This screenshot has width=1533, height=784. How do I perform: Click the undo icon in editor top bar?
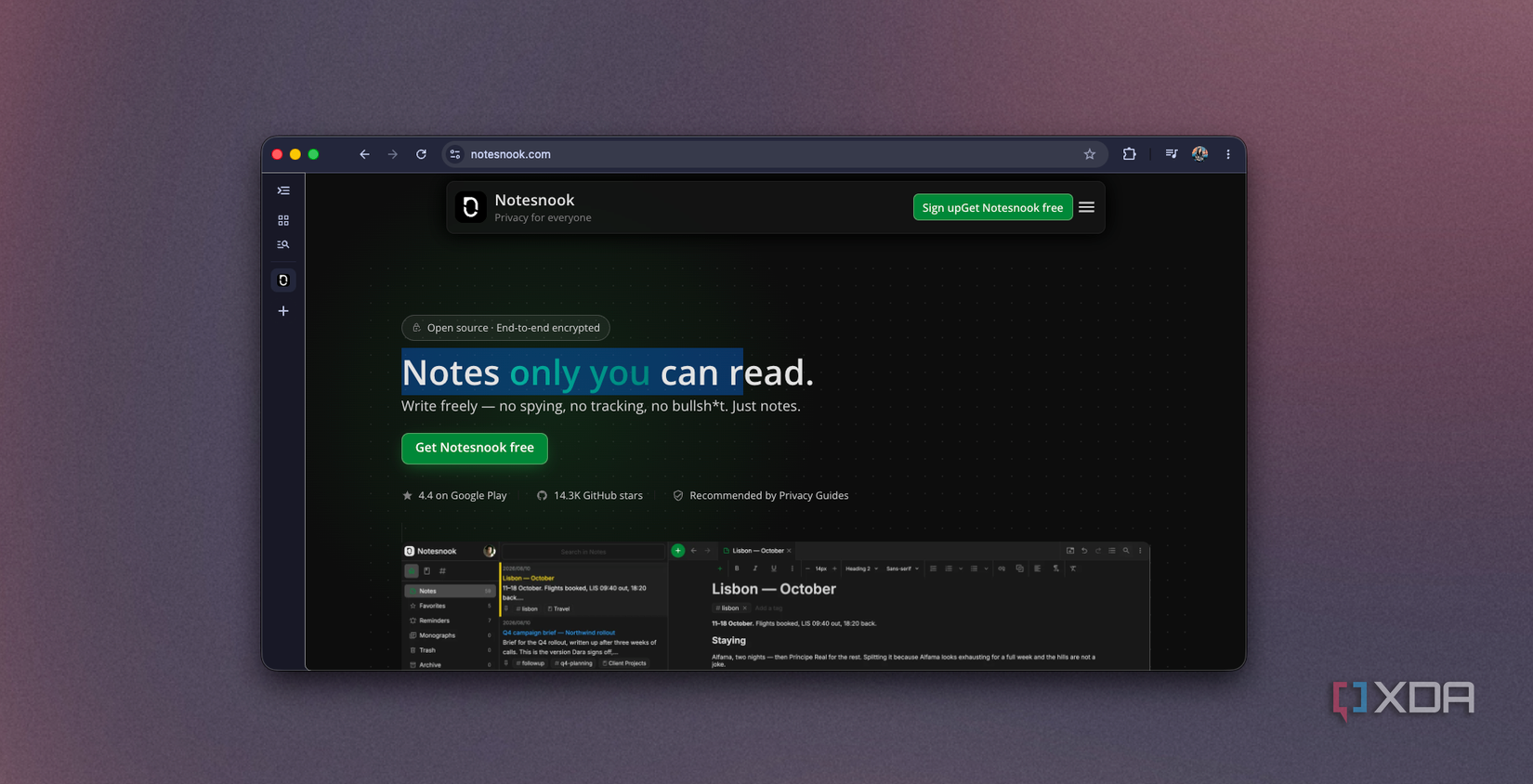click(1084, 551)
